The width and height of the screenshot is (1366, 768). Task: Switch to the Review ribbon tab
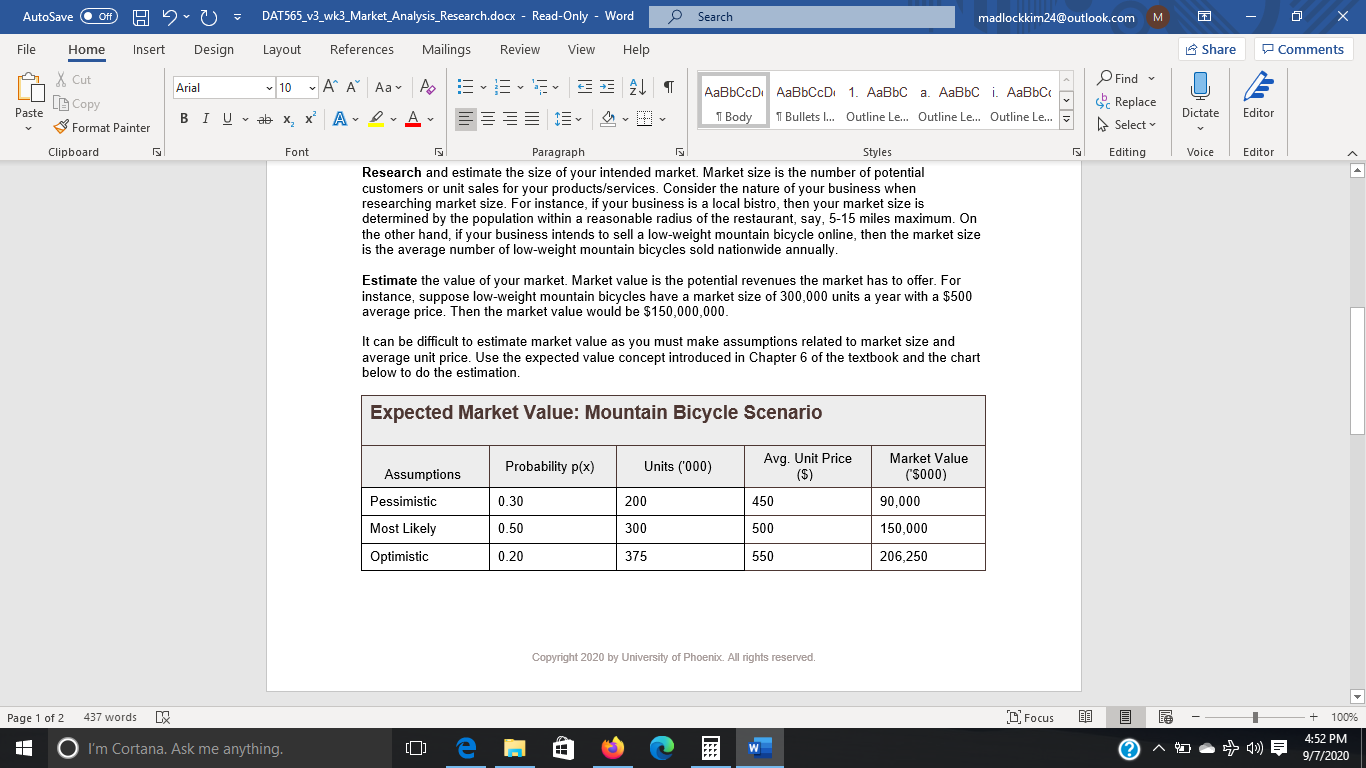pyautogui.click(x=519, y=49)
